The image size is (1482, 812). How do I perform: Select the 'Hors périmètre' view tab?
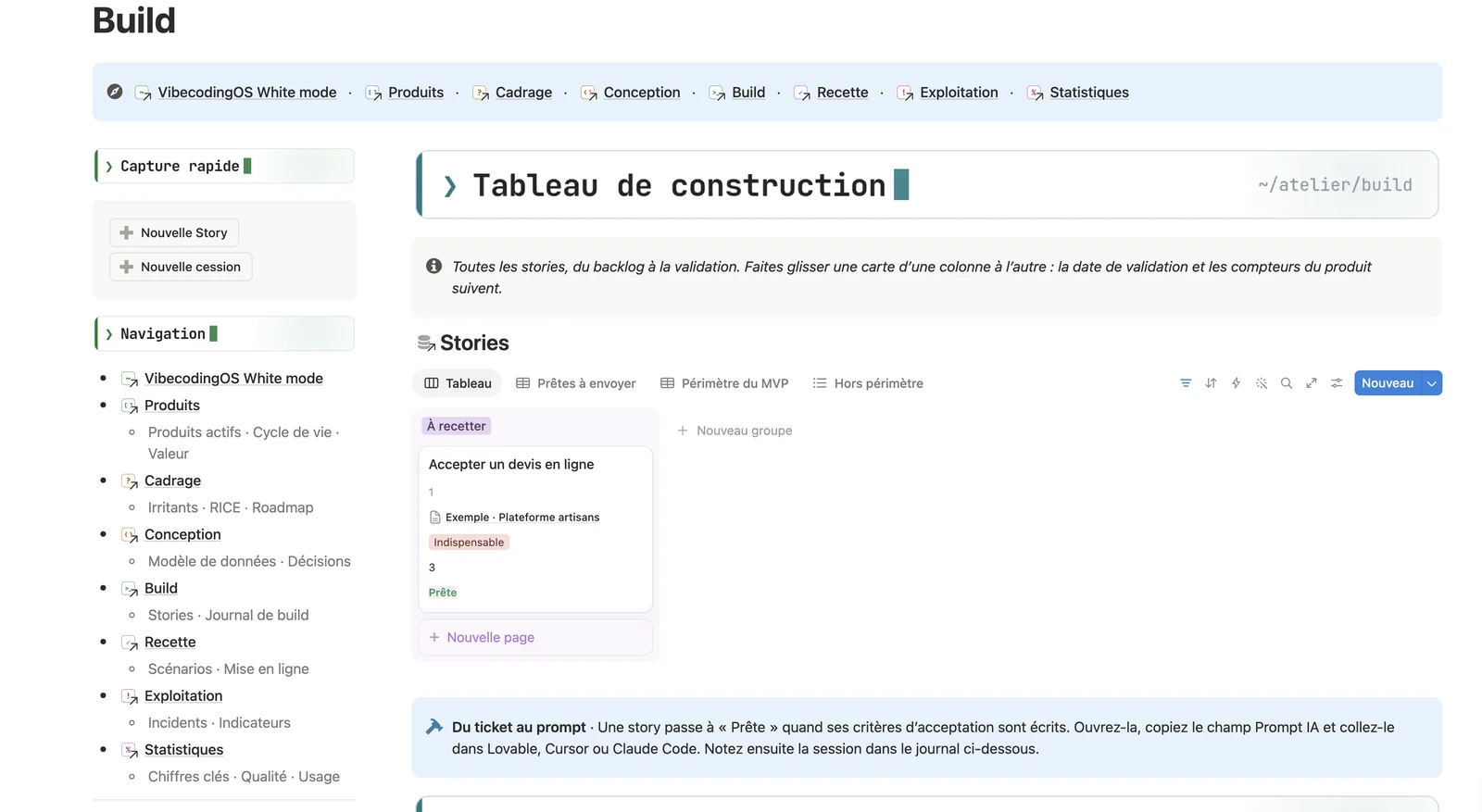(868, 383)
